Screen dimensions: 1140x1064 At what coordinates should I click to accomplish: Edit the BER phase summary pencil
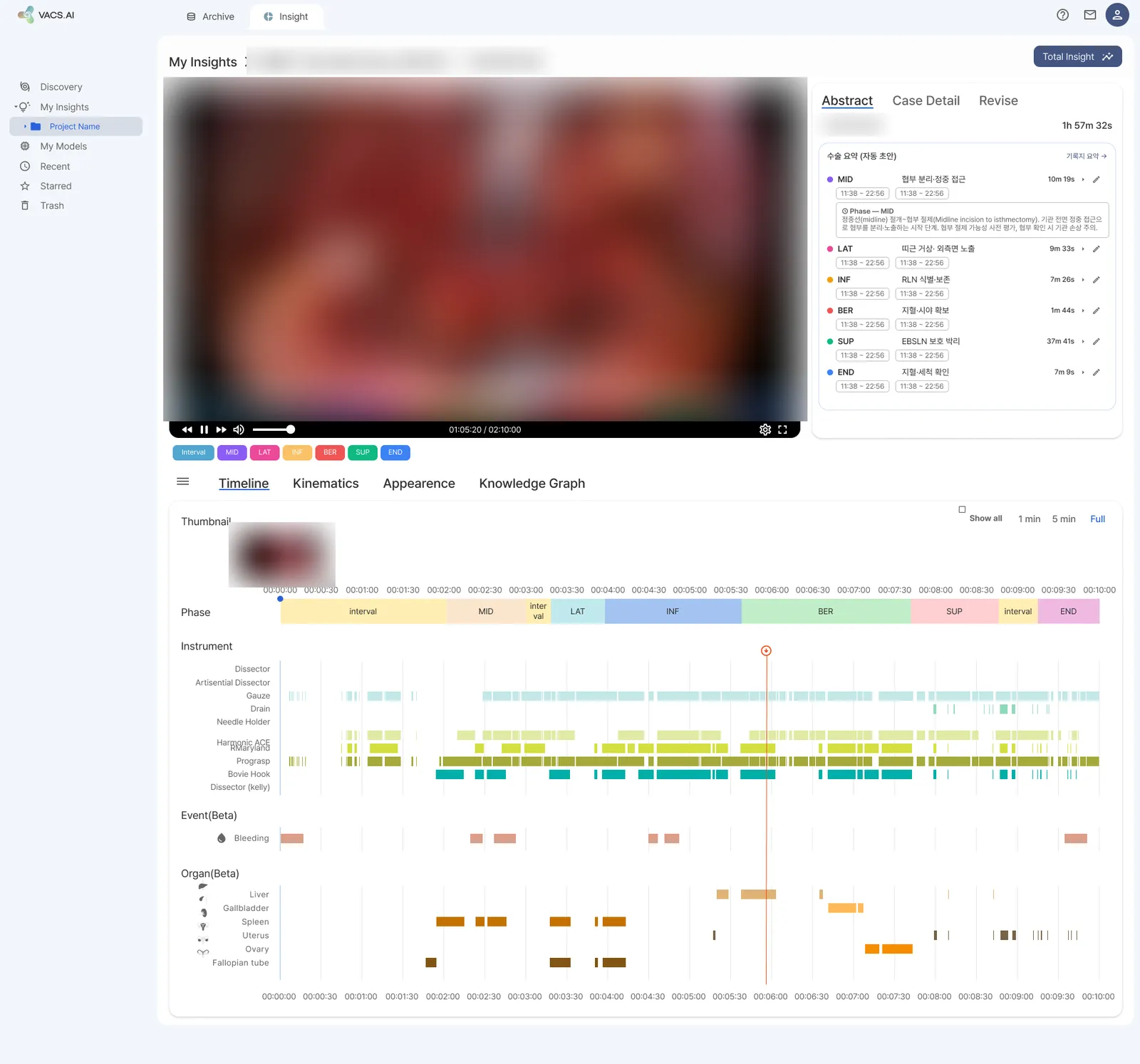pos(1097,311)
